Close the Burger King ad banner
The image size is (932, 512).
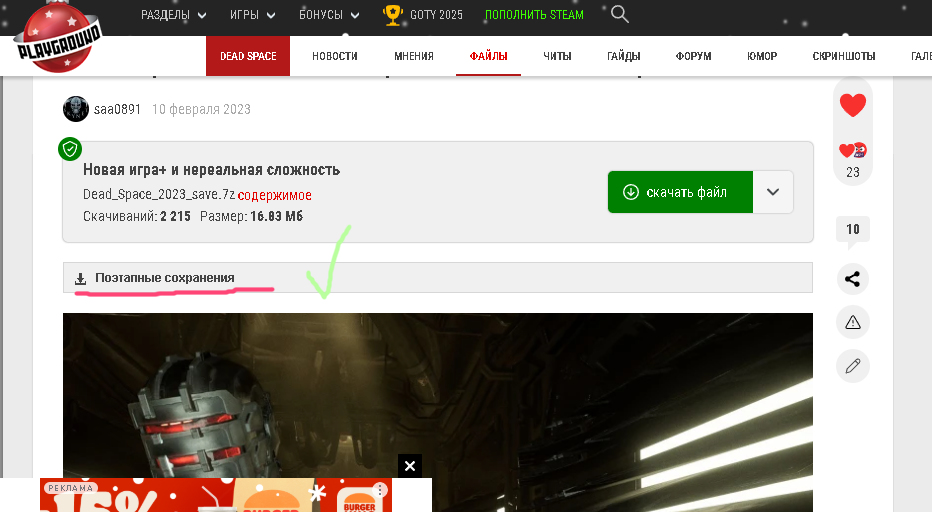coord(409,465)
